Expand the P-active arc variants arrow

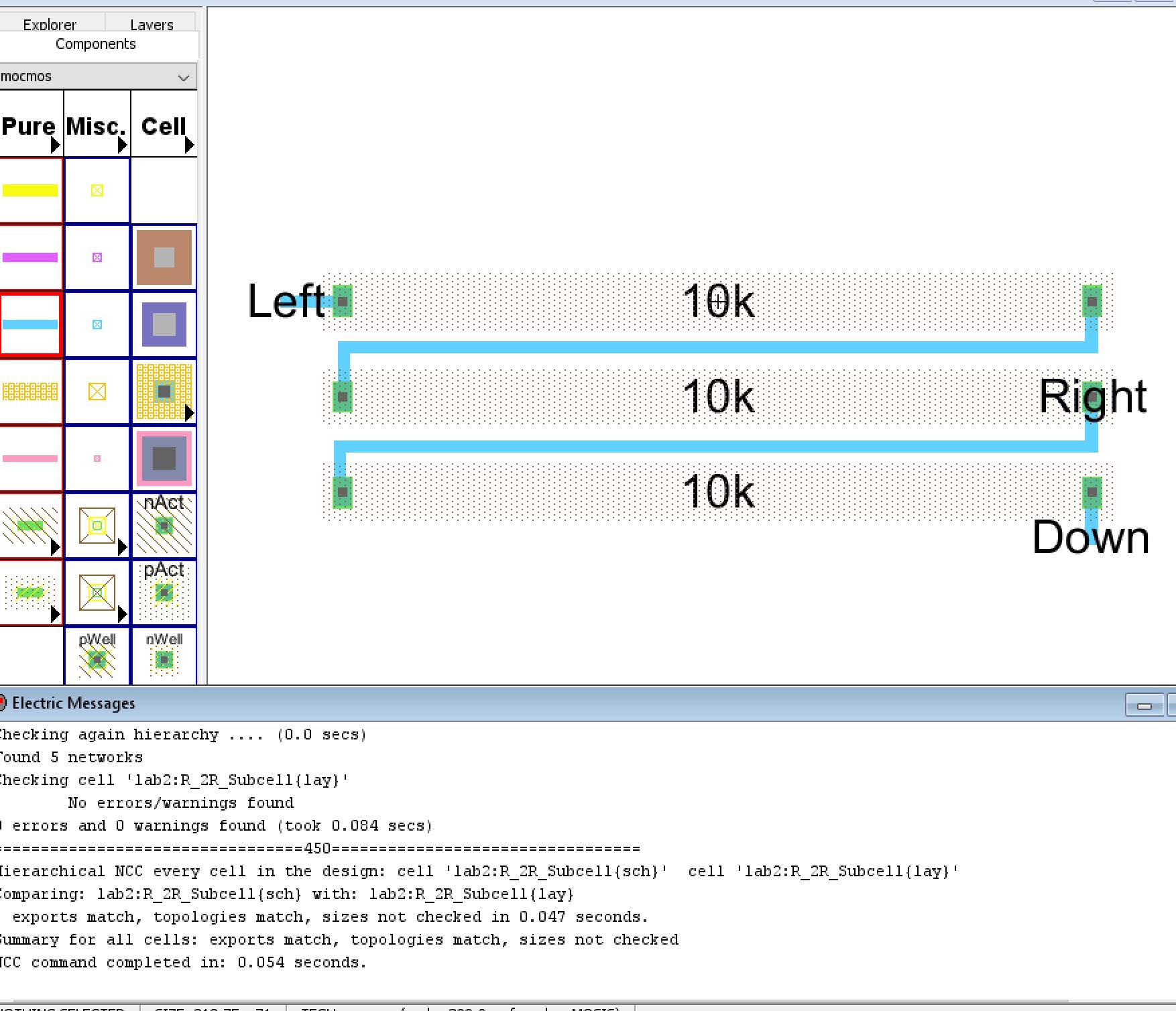(x=55, y=614)
